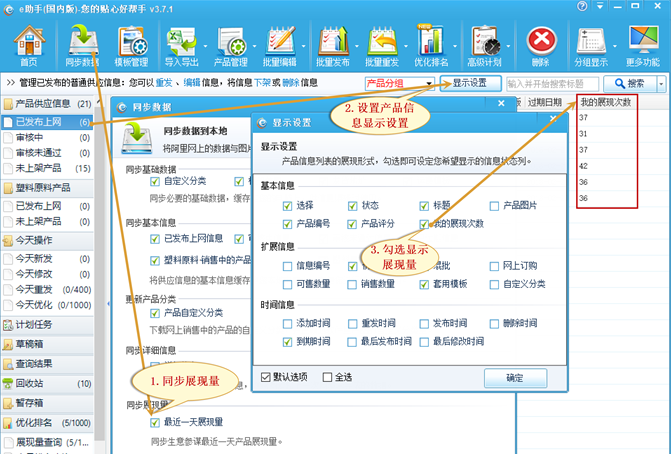Toggle the 全选 select-all checkbox
This screenshot has width=671, height=454.
click(x=325, y=378)
